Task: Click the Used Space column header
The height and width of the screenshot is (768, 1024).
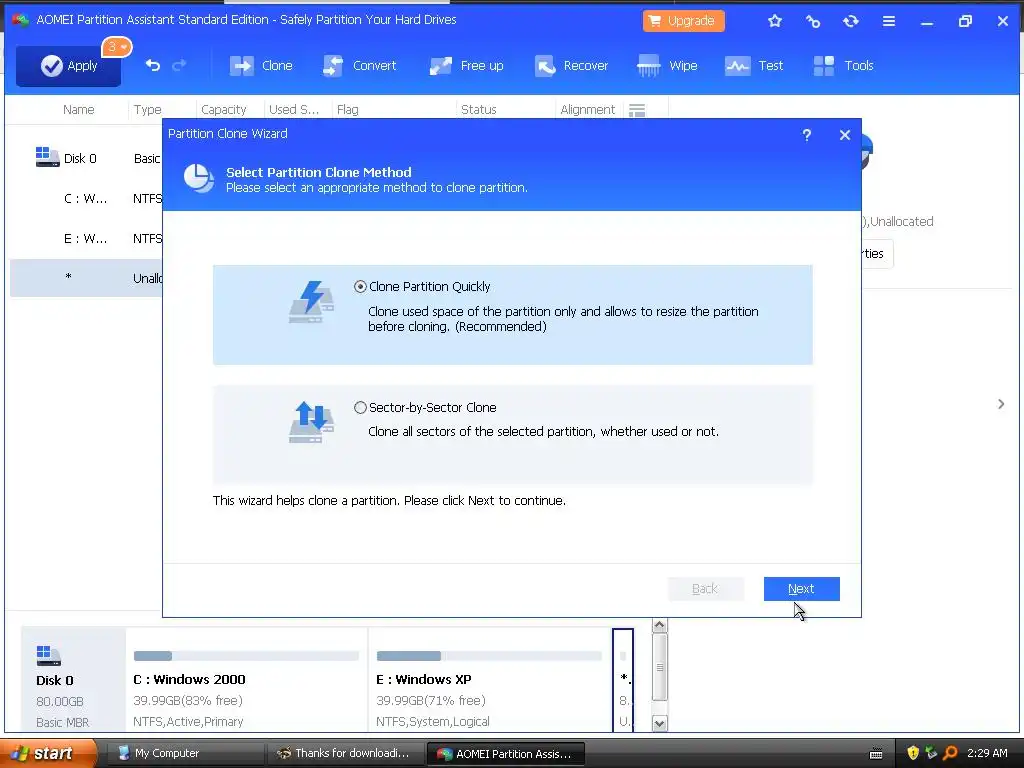Action: pos(294,110)
